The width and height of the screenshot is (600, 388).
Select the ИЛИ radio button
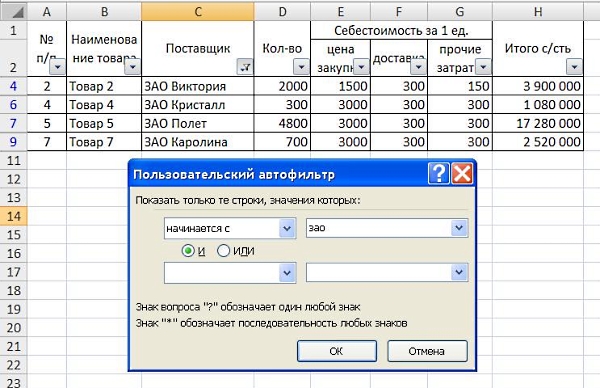[x=223, y=251]
